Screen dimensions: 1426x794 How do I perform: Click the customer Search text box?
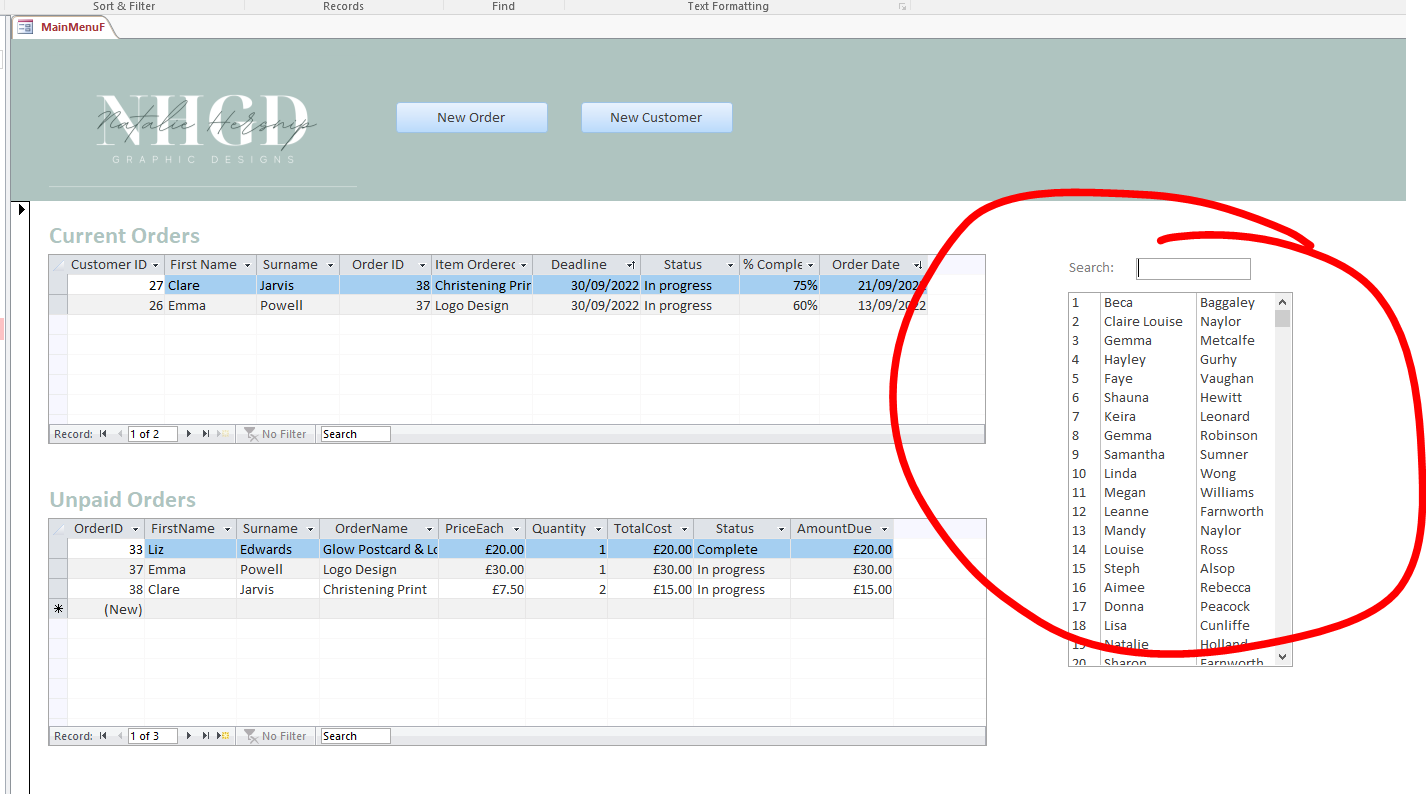click(x=1193, y=268)
